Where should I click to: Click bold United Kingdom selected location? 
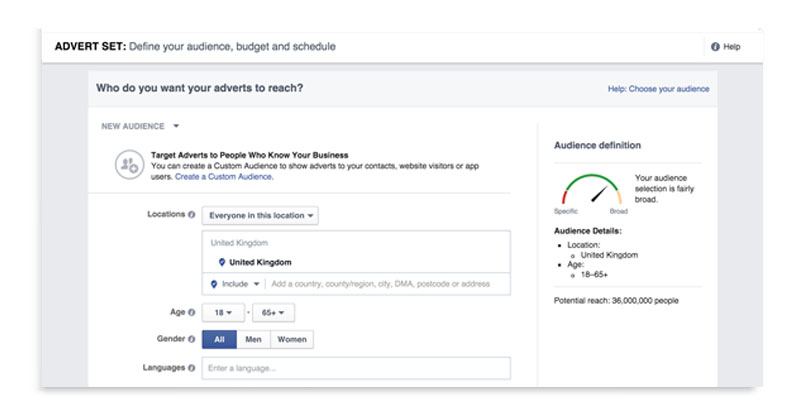pos(260,262)
